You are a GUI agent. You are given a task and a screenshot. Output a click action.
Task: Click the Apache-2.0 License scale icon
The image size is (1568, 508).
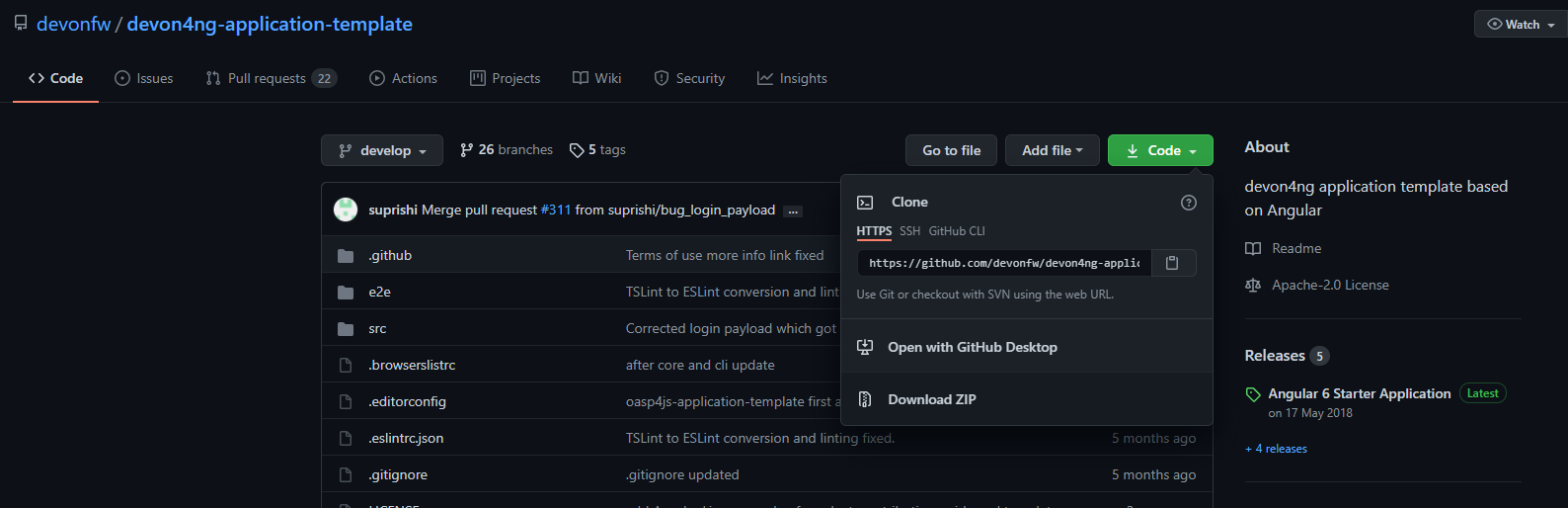(1253, 286)
